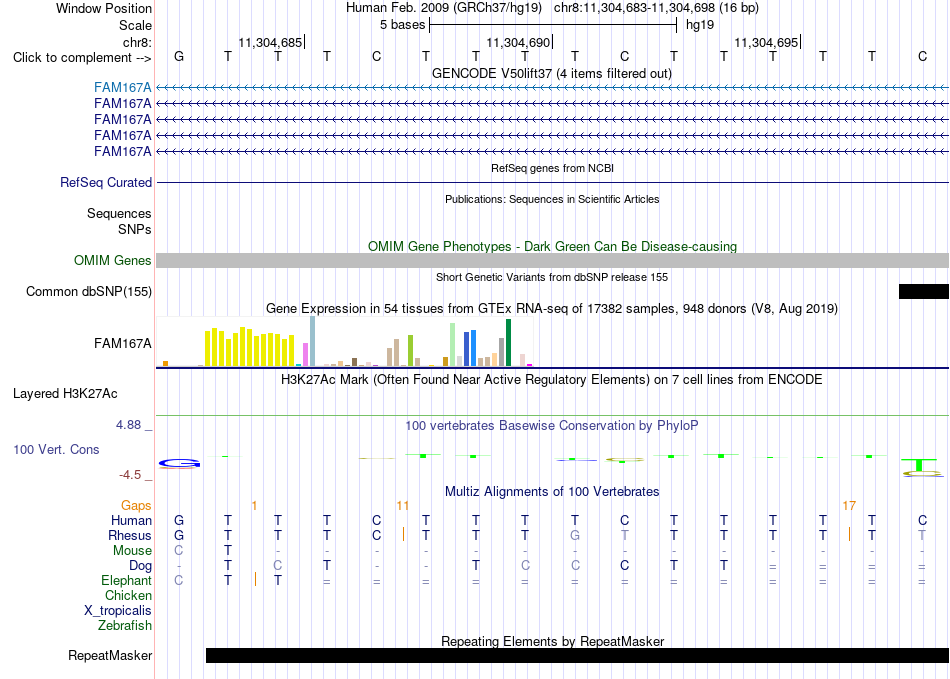Click the 11,304,685 position marker

(x=270, y=42)
